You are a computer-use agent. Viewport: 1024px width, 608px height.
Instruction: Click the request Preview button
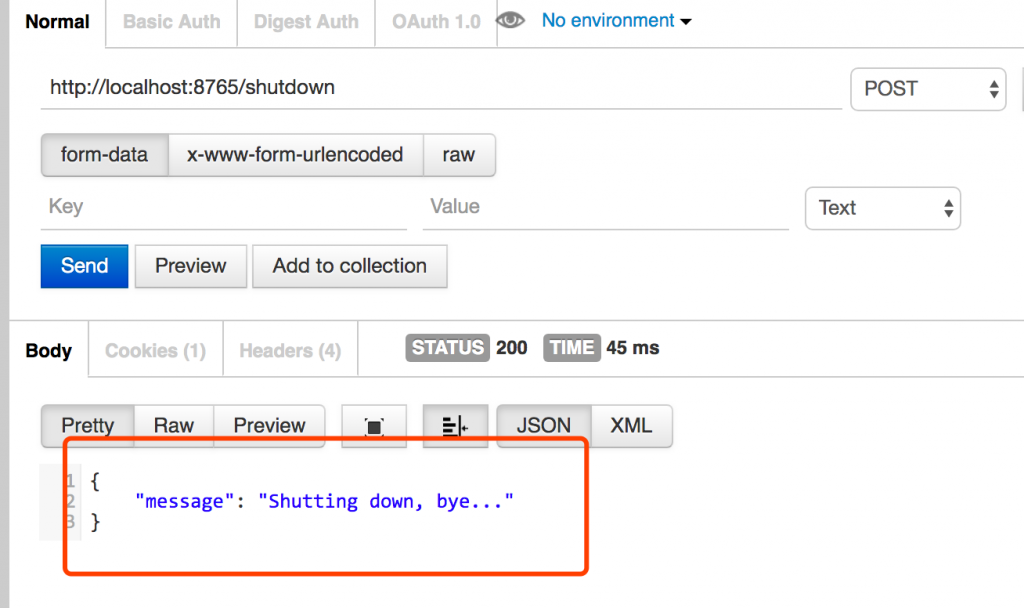point(190,266)
